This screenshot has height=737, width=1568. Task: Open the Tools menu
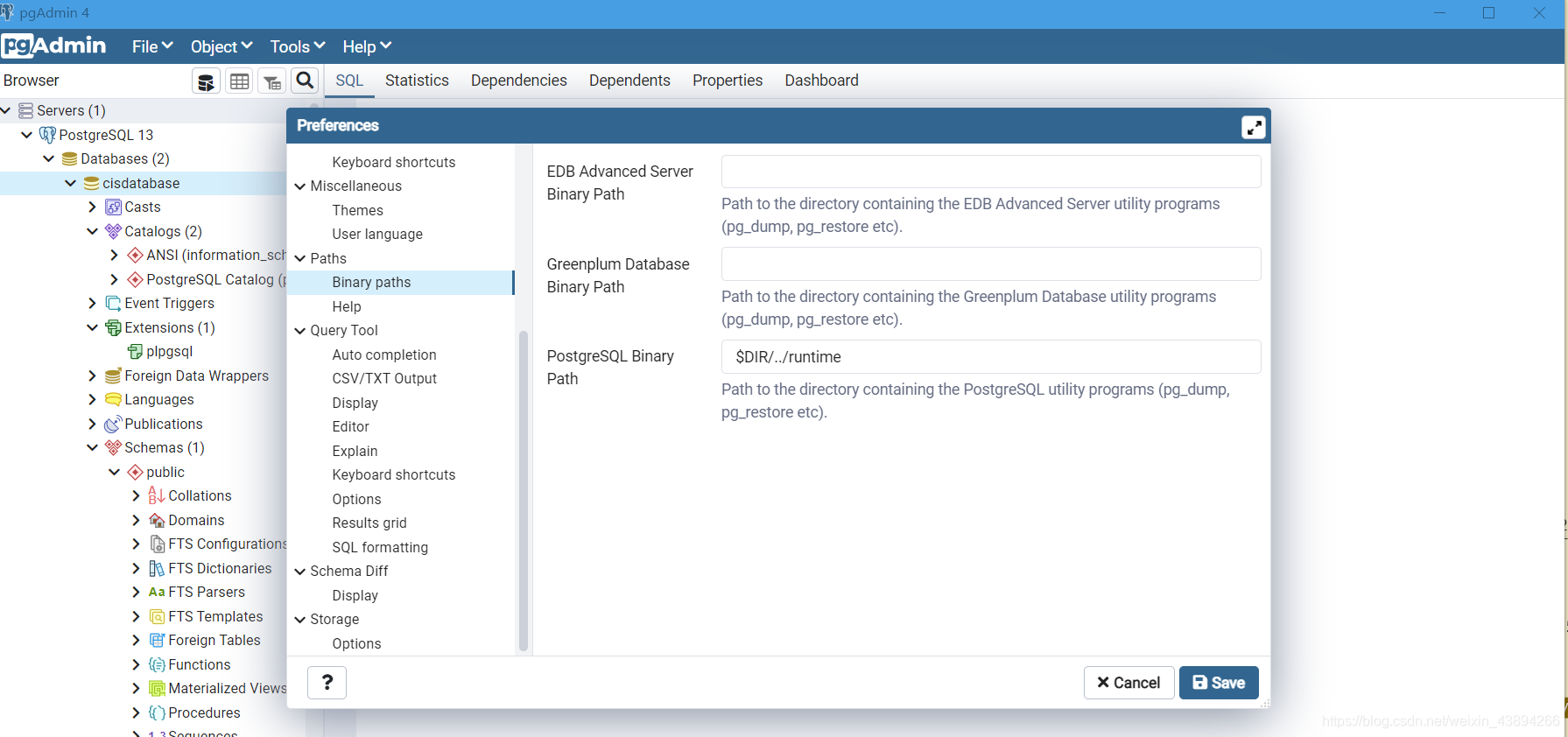[298, 46]
